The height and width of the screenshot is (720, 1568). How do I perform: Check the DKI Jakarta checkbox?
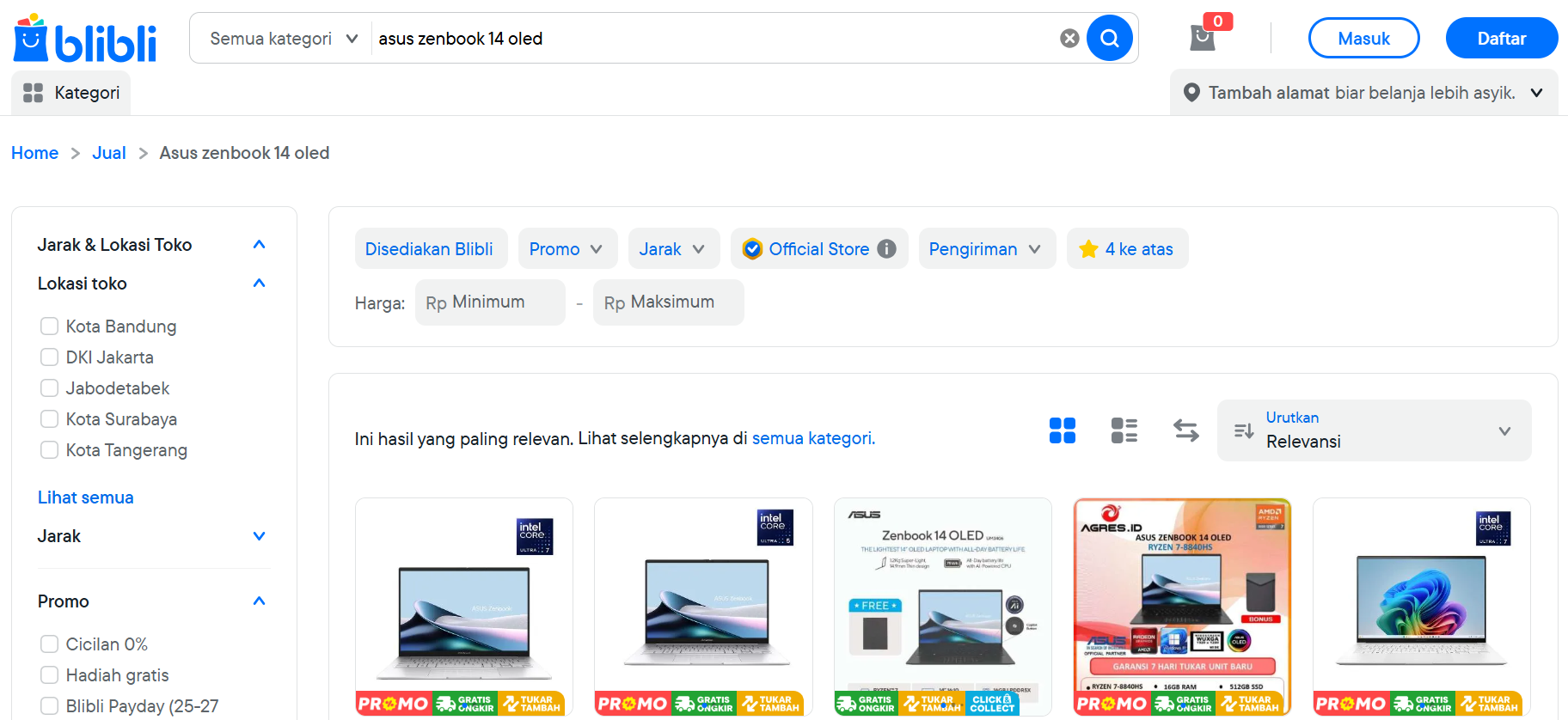50,357
